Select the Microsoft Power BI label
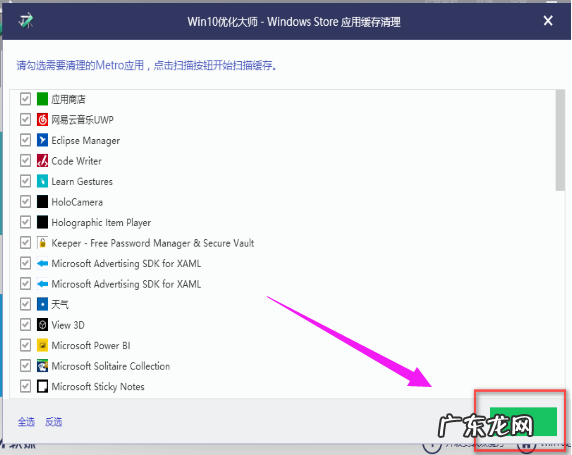The width and height of the screenshot is (572, 455). pos(91,346)
